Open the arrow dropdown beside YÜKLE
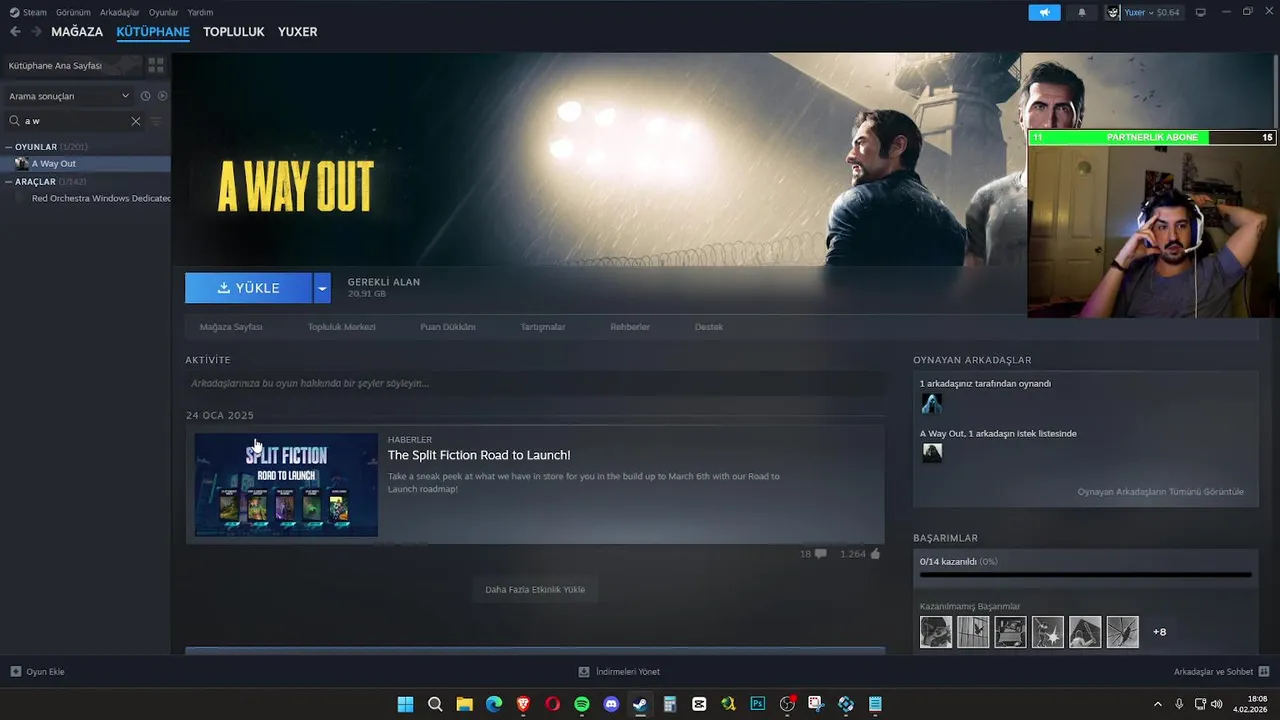Screen dimensions: 1280x720 pyautogui.click(x=322, y=288)
